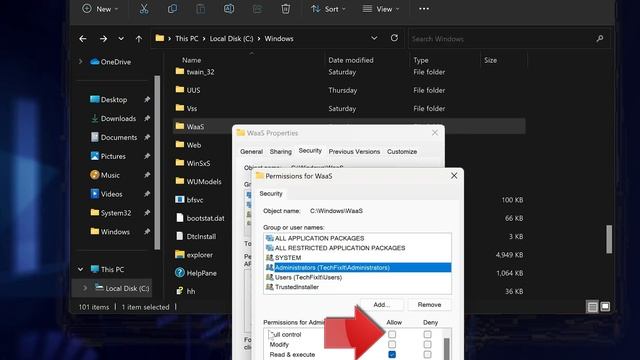Uncheck Allow for Read & execute
This screenshot has width=640, height=360.
coord(392,355)
